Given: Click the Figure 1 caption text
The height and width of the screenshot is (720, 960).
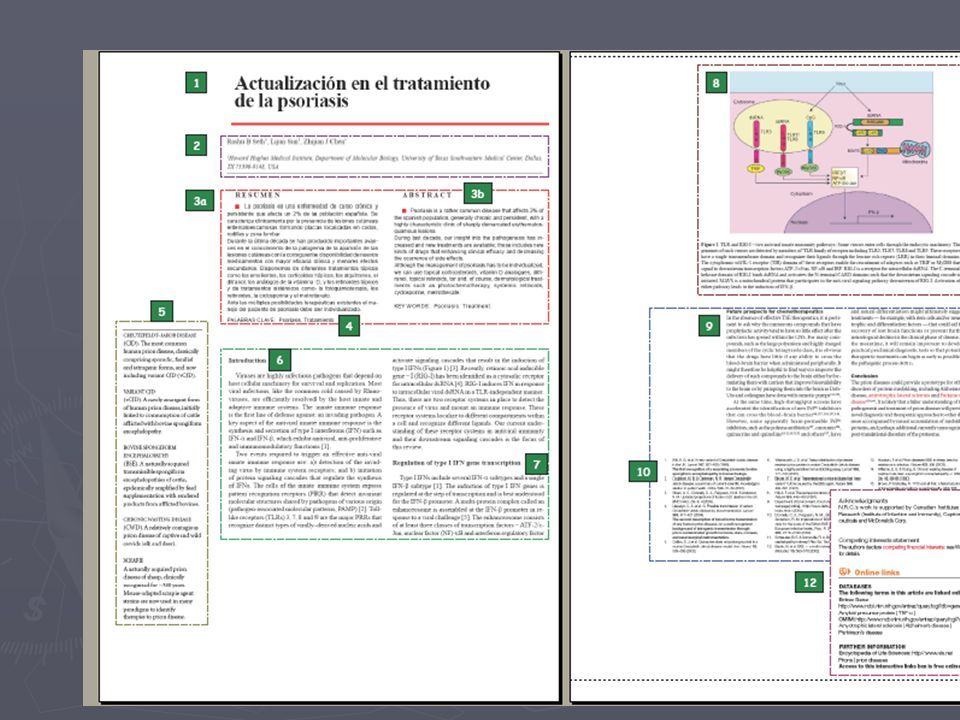Looking at the screenshot, I should pos(830,265).
